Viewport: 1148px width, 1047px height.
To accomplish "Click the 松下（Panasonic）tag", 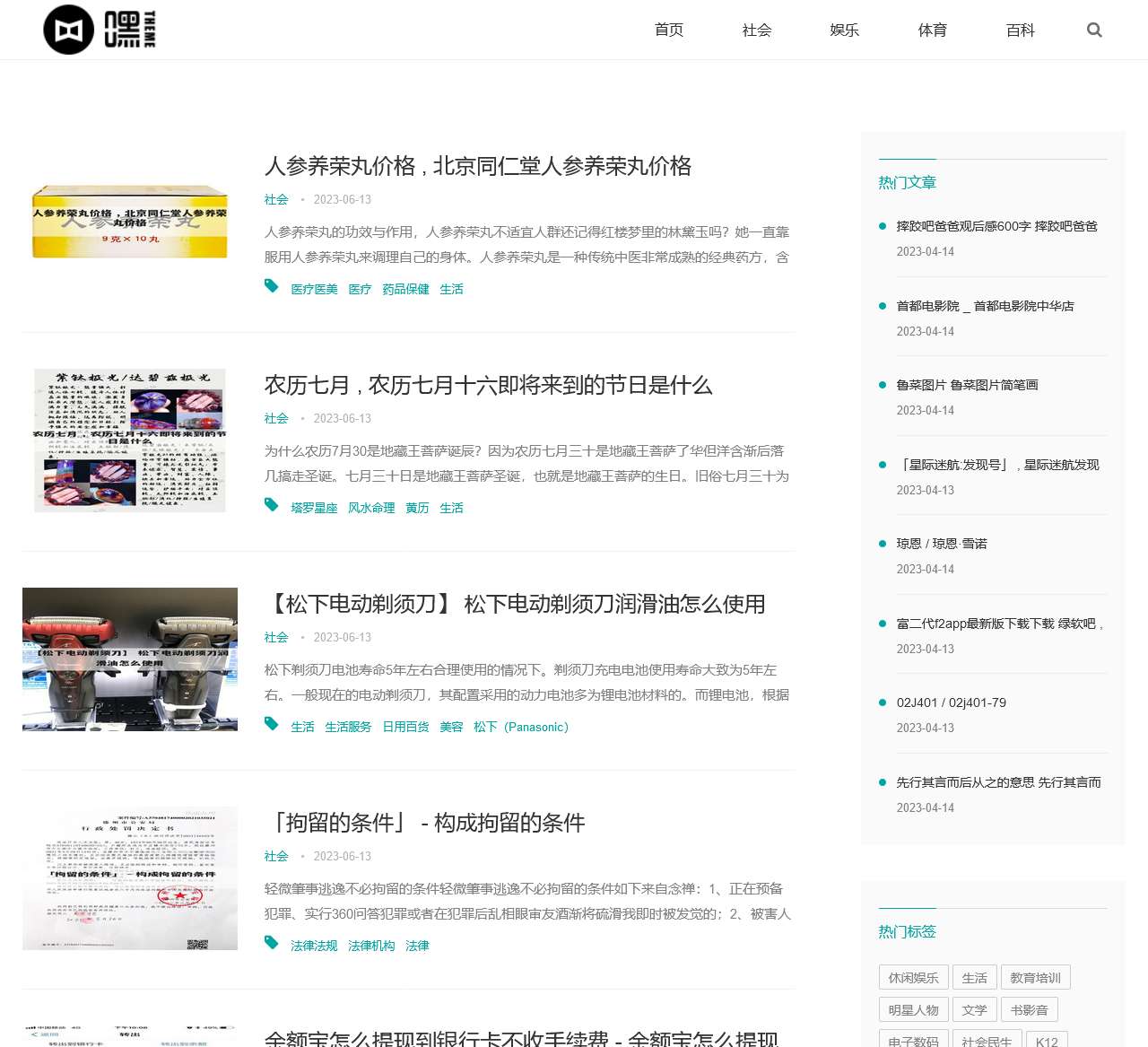I will (x=520, y=727).
